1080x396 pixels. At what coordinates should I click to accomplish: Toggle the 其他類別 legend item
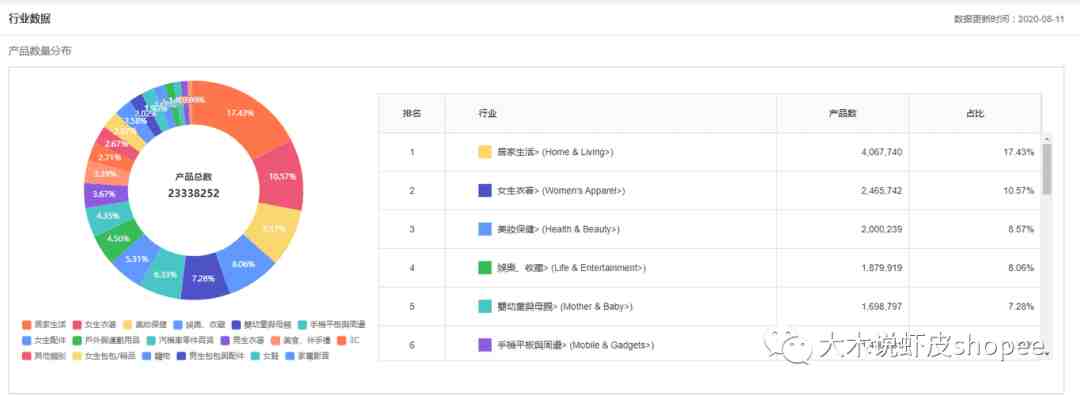44,357
